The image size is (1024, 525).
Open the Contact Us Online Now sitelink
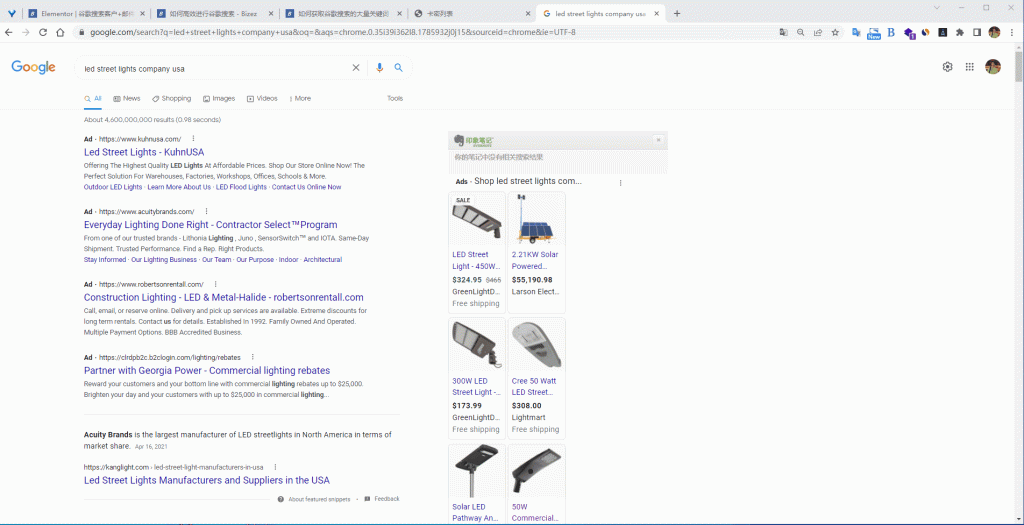point(306,187)
